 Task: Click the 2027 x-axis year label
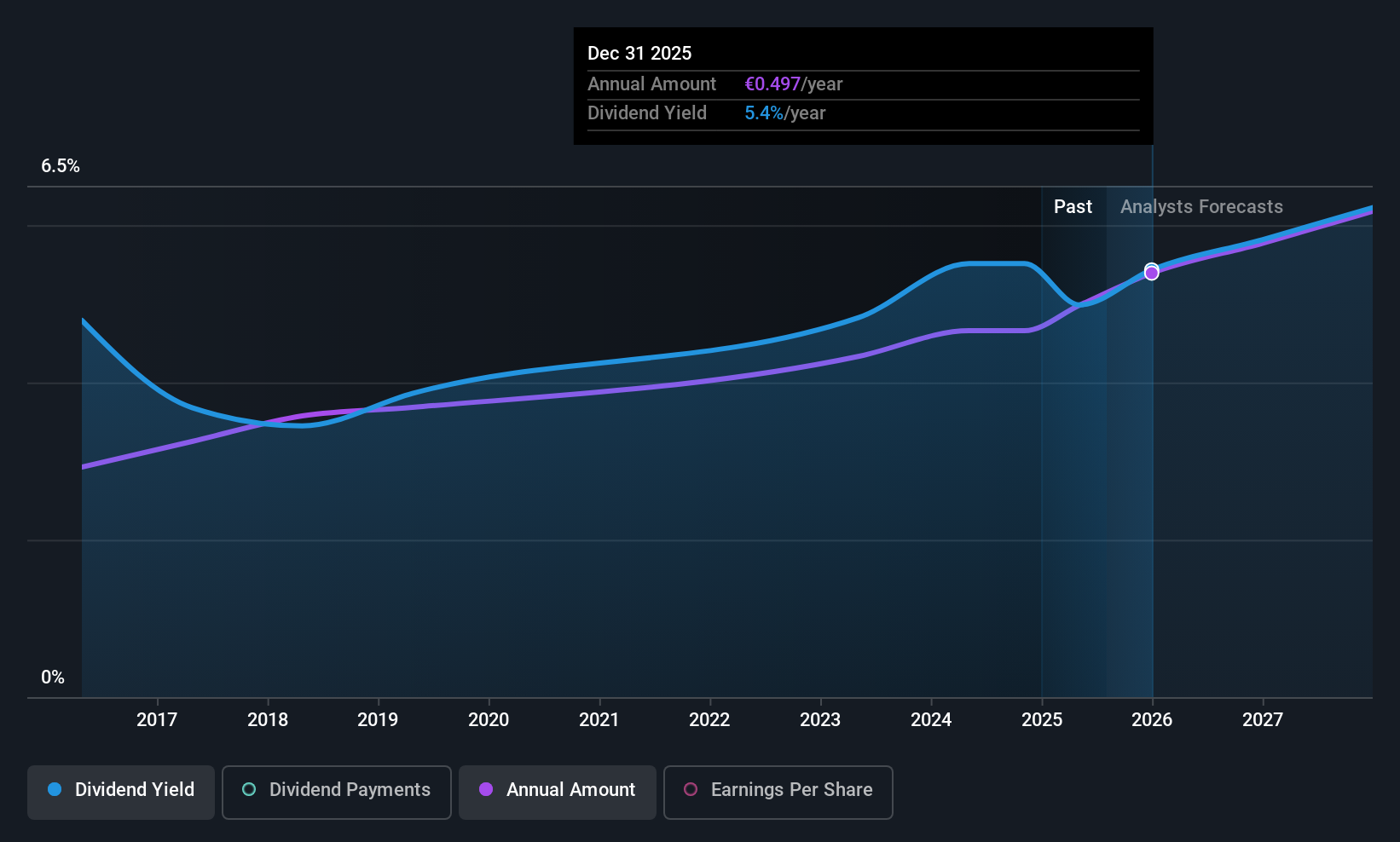(1263, 720)
